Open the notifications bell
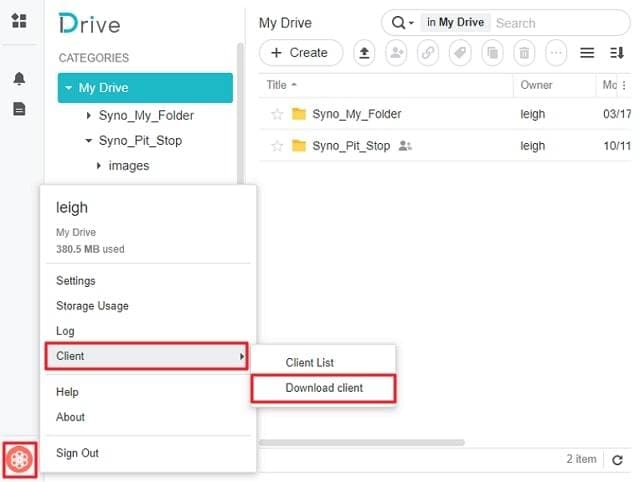This screenshot has width=640, height=482. [19, 78]
